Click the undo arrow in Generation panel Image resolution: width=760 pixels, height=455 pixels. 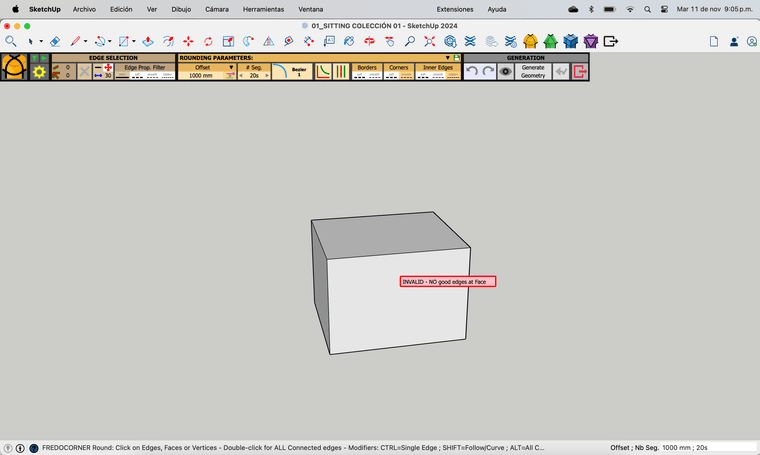472,72
